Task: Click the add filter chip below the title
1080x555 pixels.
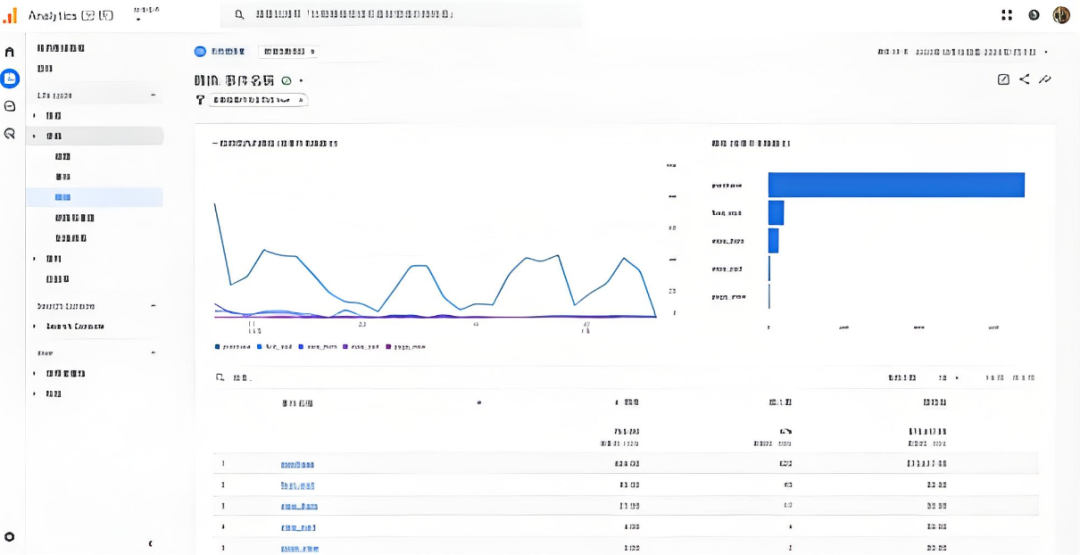Action: 253,100
